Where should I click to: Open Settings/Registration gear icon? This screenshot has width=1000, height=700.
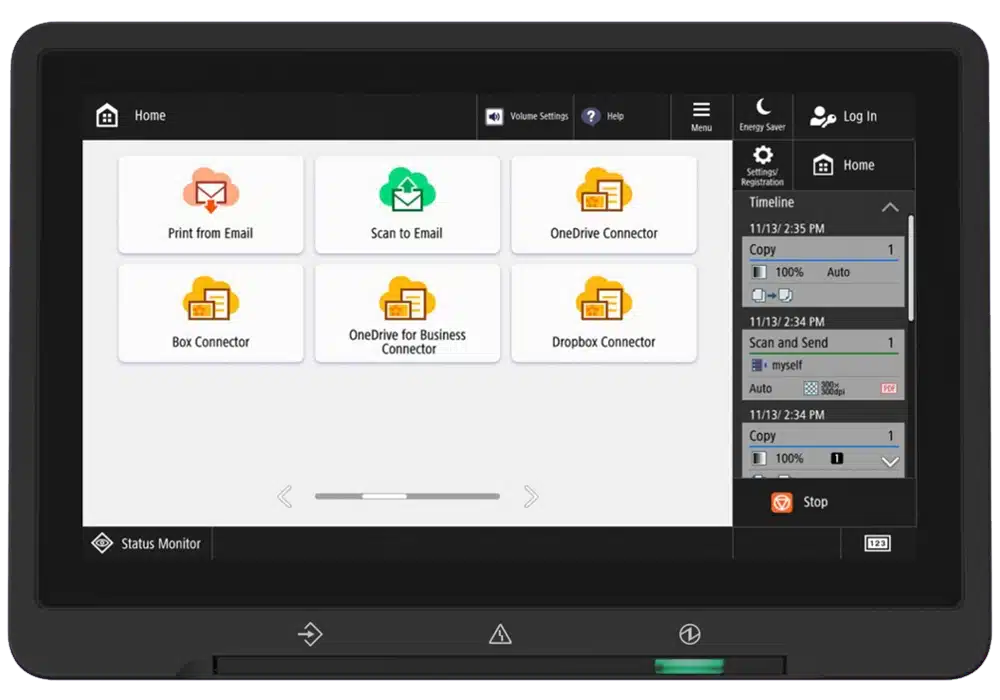click(763, 166)
